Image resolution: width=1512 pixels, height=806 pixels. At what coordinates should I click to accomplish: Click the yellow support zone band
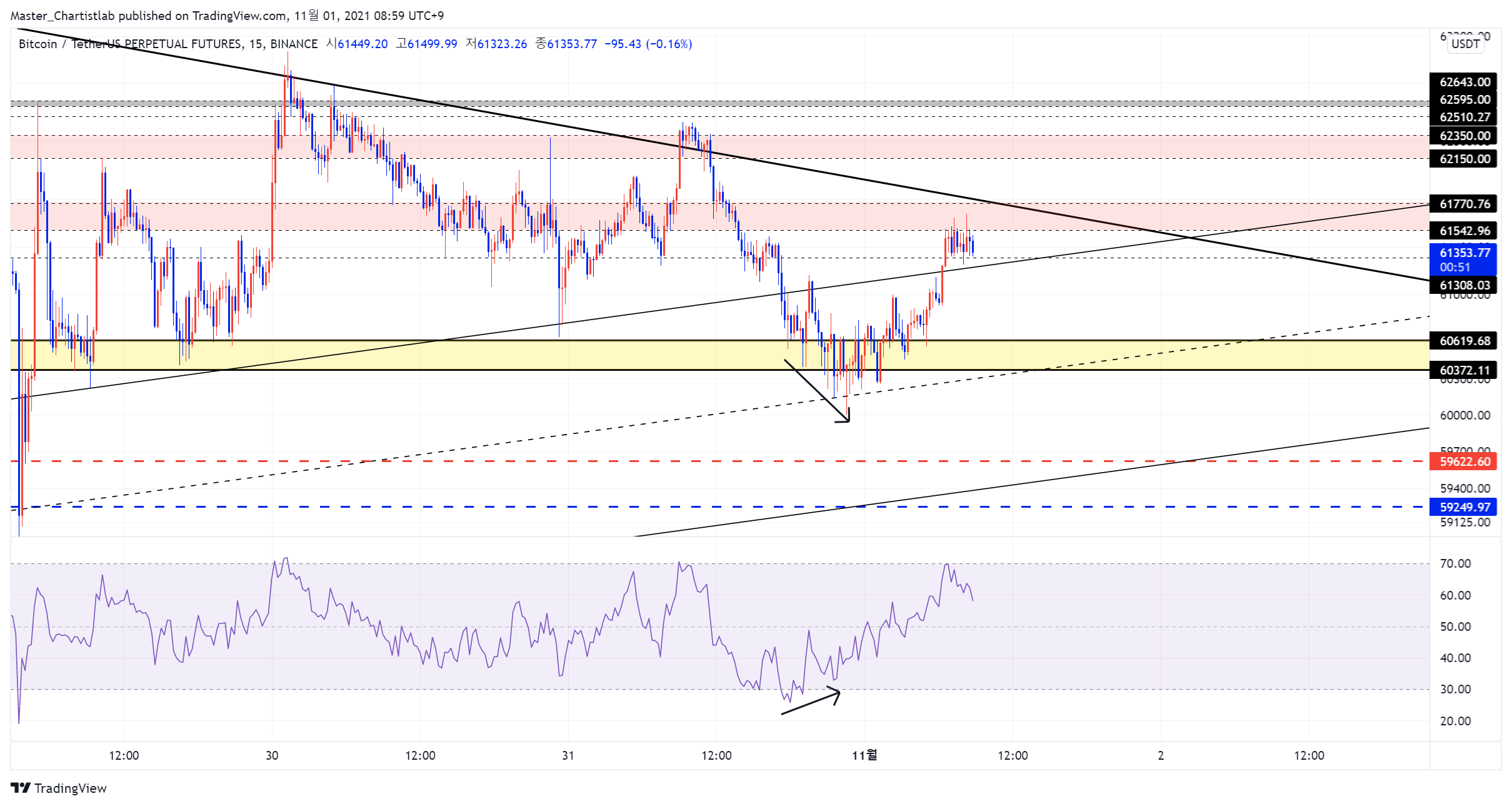pyautogui.click(x=720, y=355)
